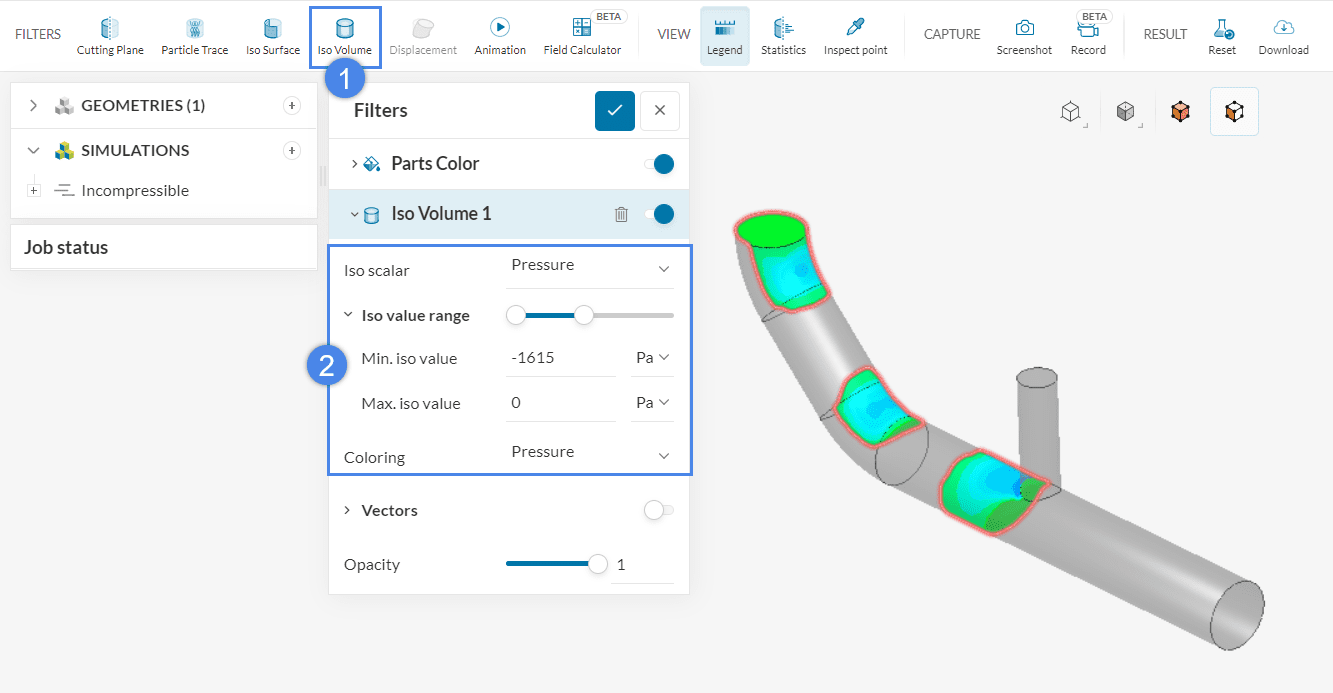The image size is (1333, 693).
Task: Open the Iso scalar Pressure dropdown
Action: [590, 266]
